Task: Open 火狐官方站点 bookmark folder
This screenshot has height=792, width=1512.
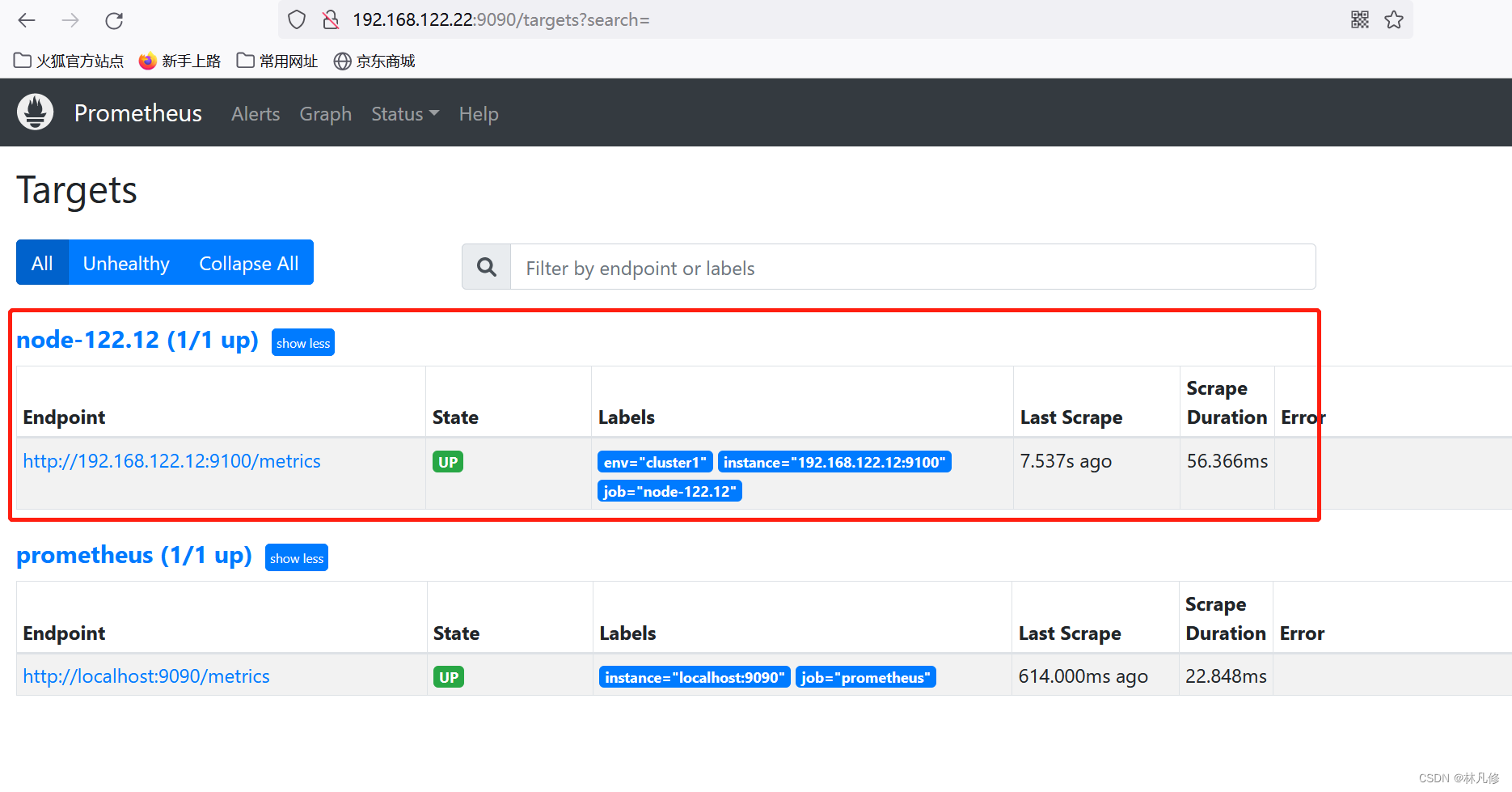Action: [x=69, y=61]
